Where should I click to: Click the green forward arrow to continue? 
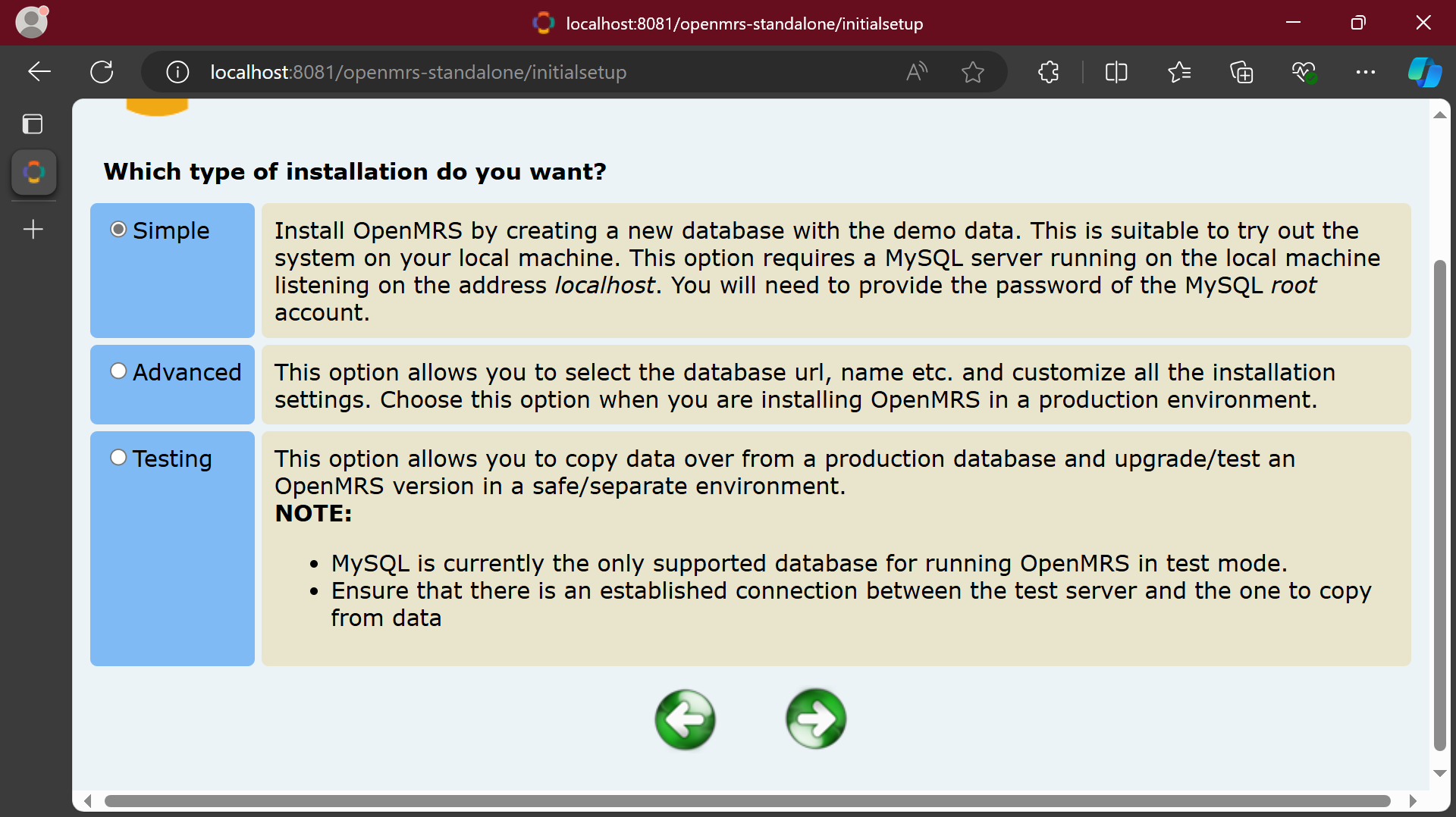click(816, 718)
